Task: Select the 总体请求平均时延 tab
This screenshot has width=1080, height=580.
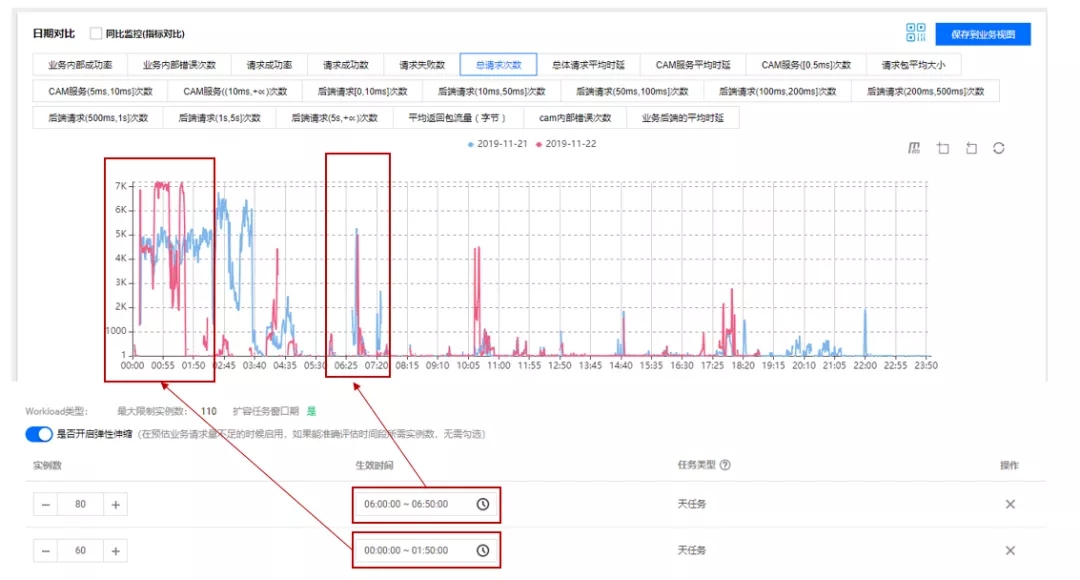Action: [x=588, y=65]
